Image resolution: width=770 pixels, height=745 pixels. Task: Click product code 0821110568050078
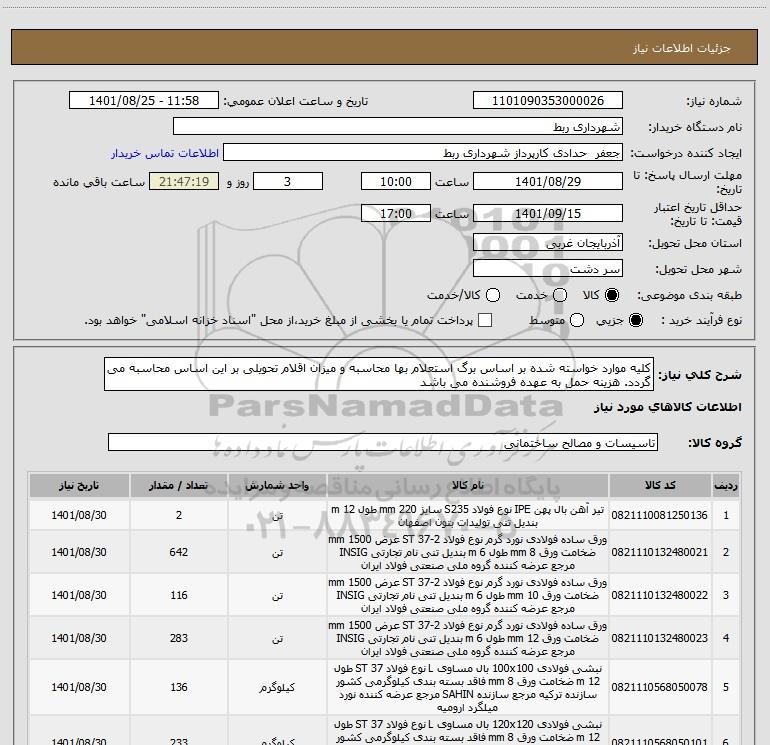pos(660,687)
